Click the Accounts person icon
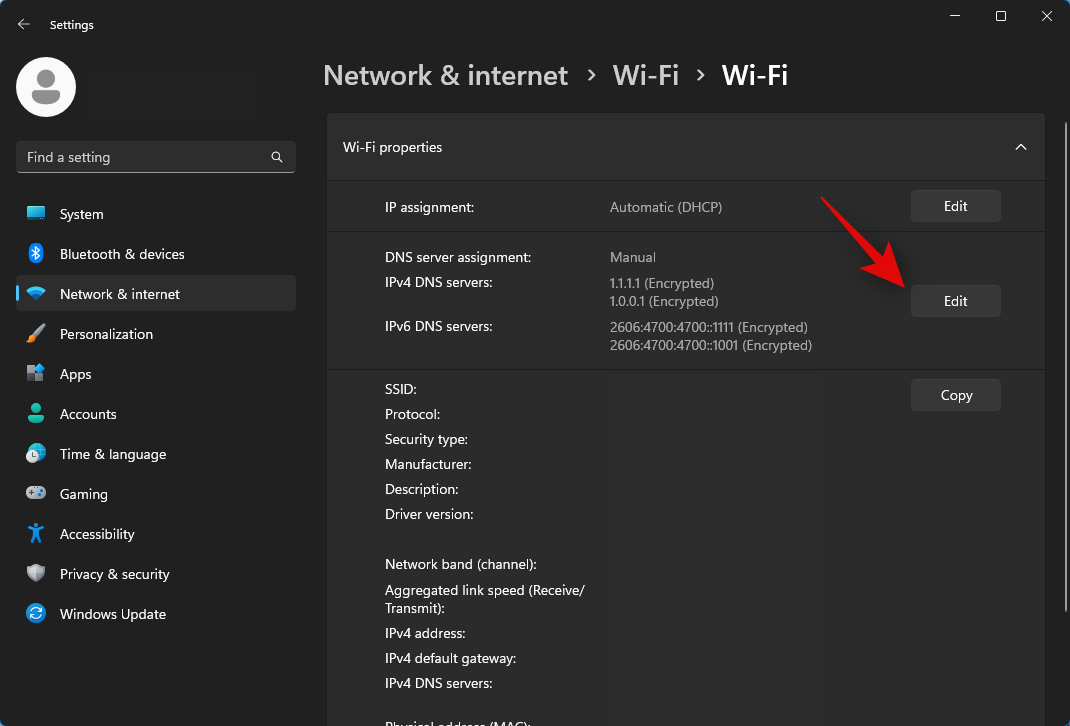 coord(36,414)
